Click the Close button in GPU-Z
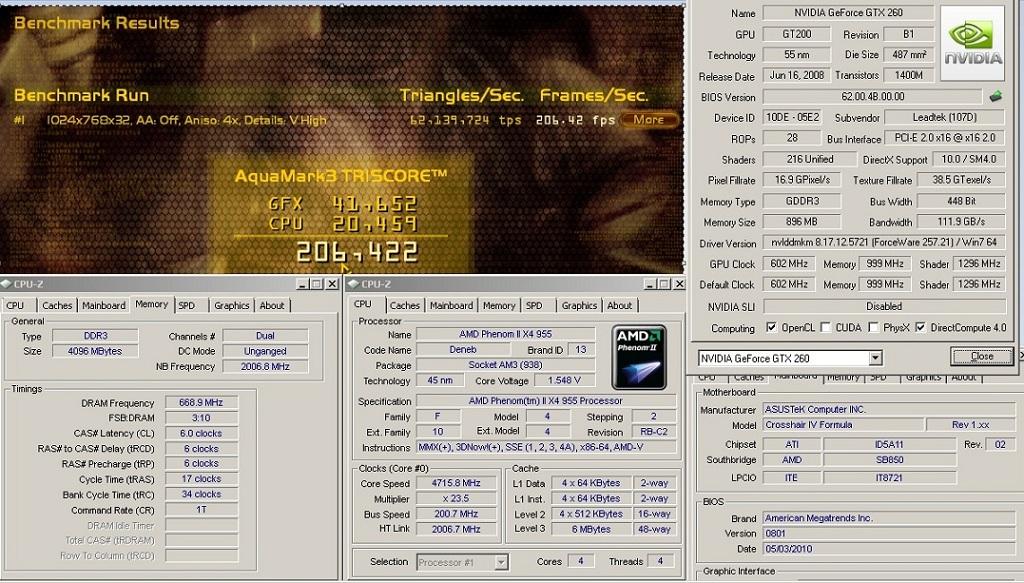 click(981, 356)
